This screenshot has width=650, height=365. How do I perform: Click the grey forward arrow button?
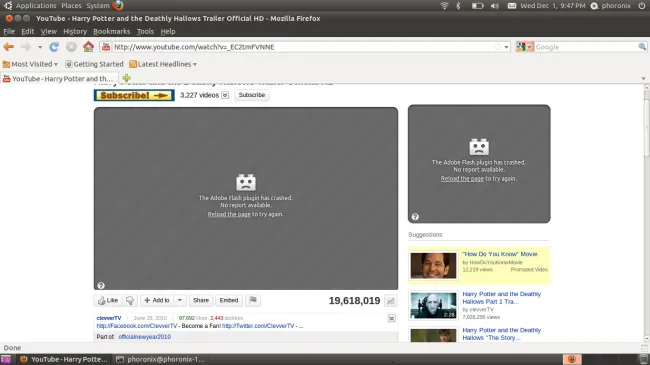pyautogui.click(x=26, y=47)
